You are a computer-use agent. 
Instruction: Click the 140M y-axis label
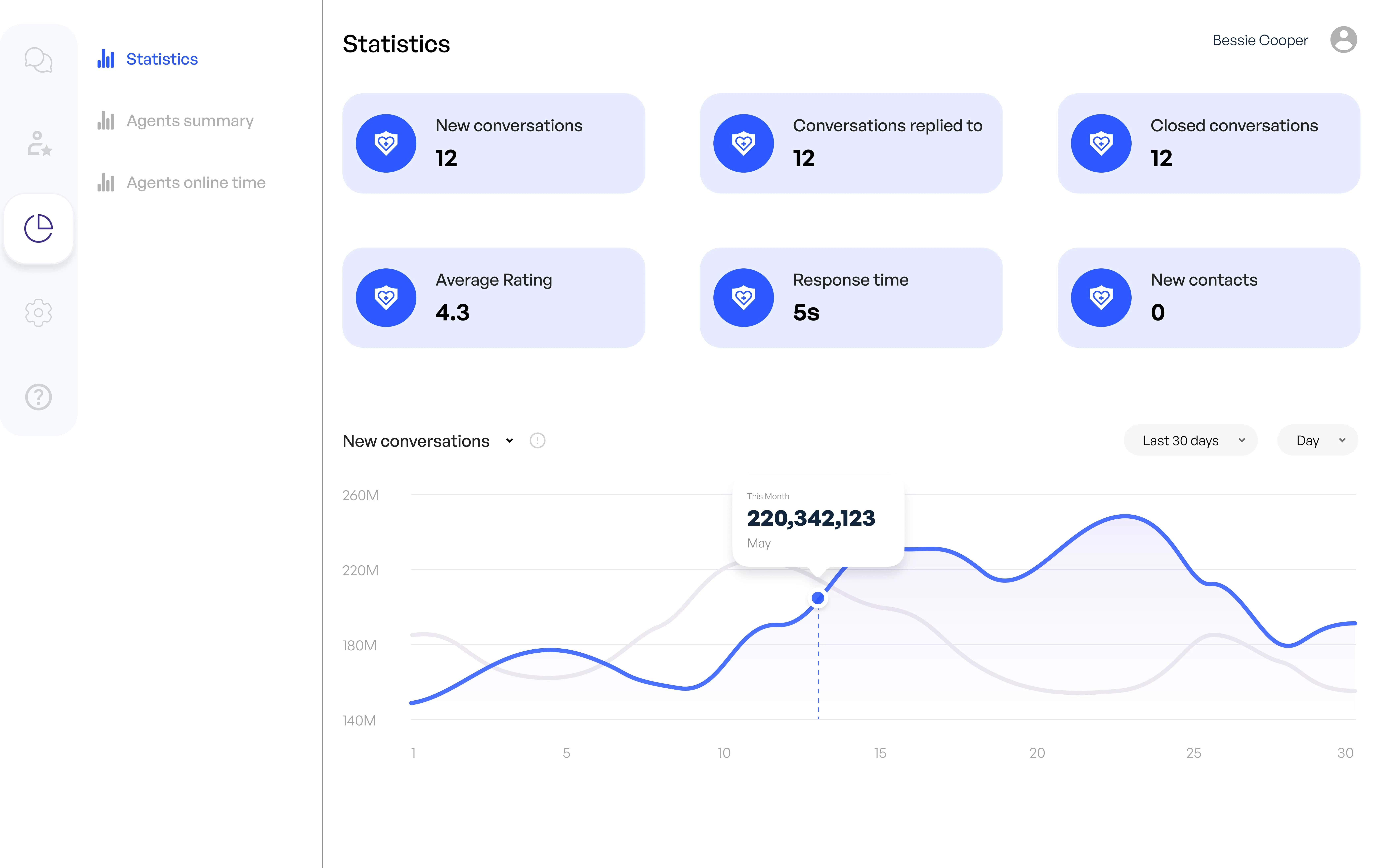pos(359,721)
